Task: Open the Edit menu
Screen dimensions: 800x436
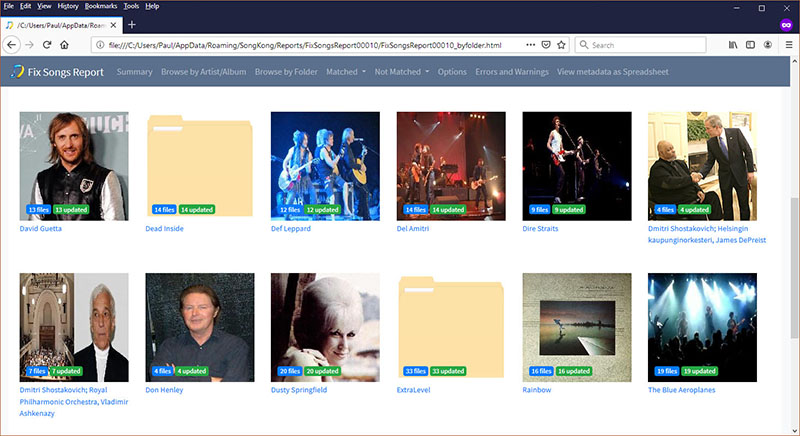Action: click(x=26, y=6)
